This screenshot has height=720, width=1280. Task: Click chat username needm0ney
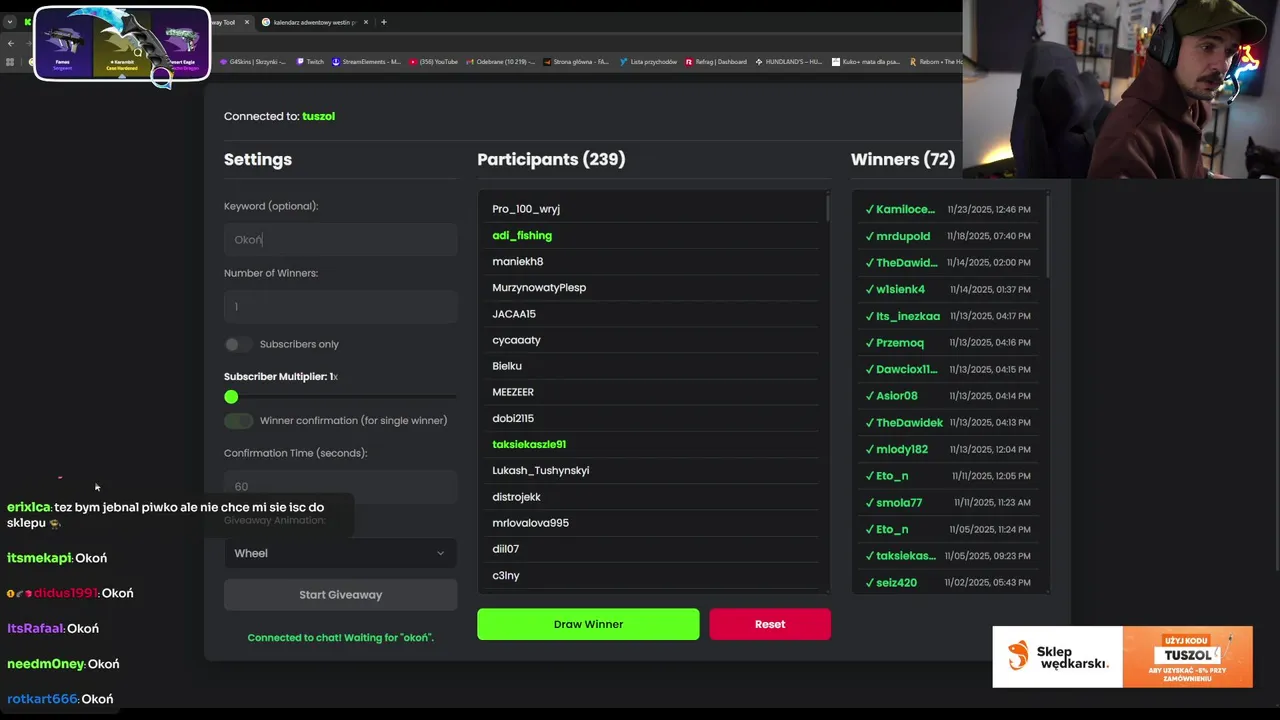coord(45,664)
